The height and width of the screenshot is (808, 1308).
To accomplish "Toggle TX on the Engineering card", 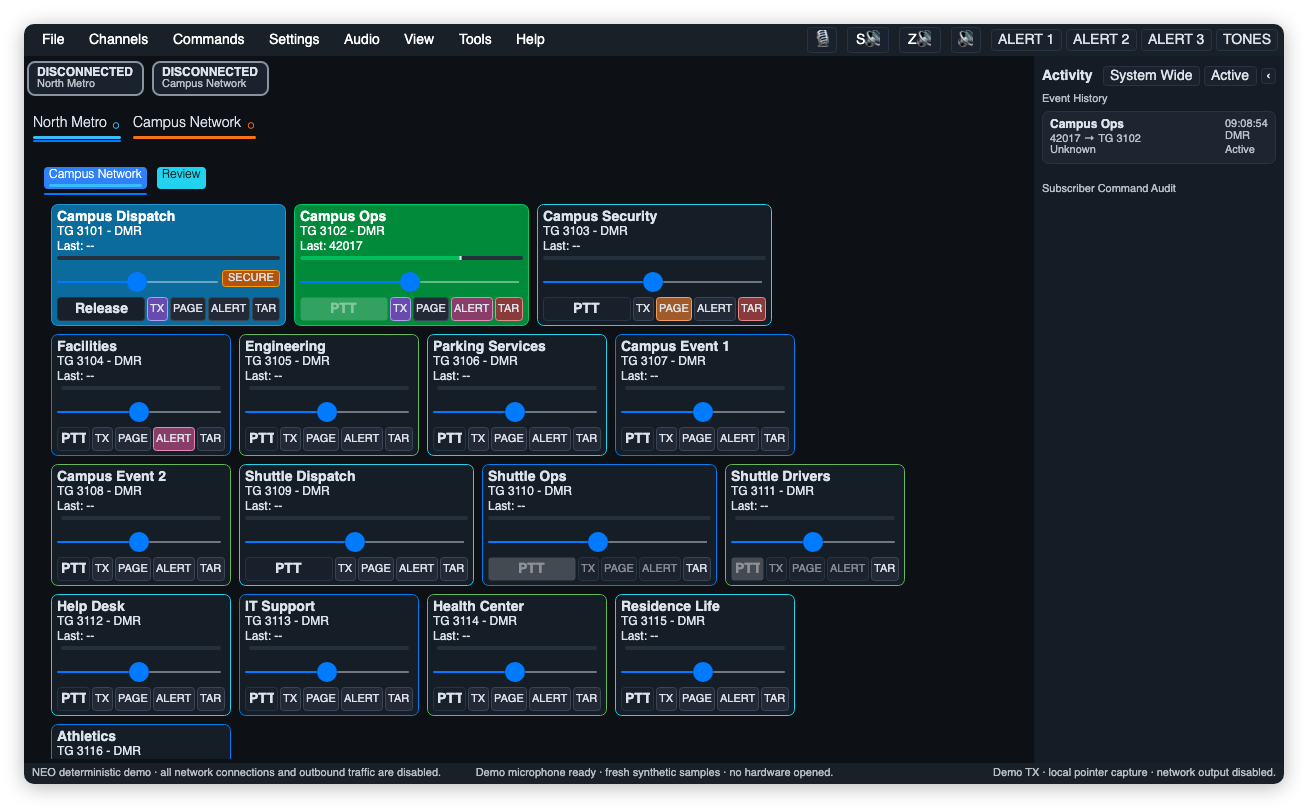I will [290, 438].
